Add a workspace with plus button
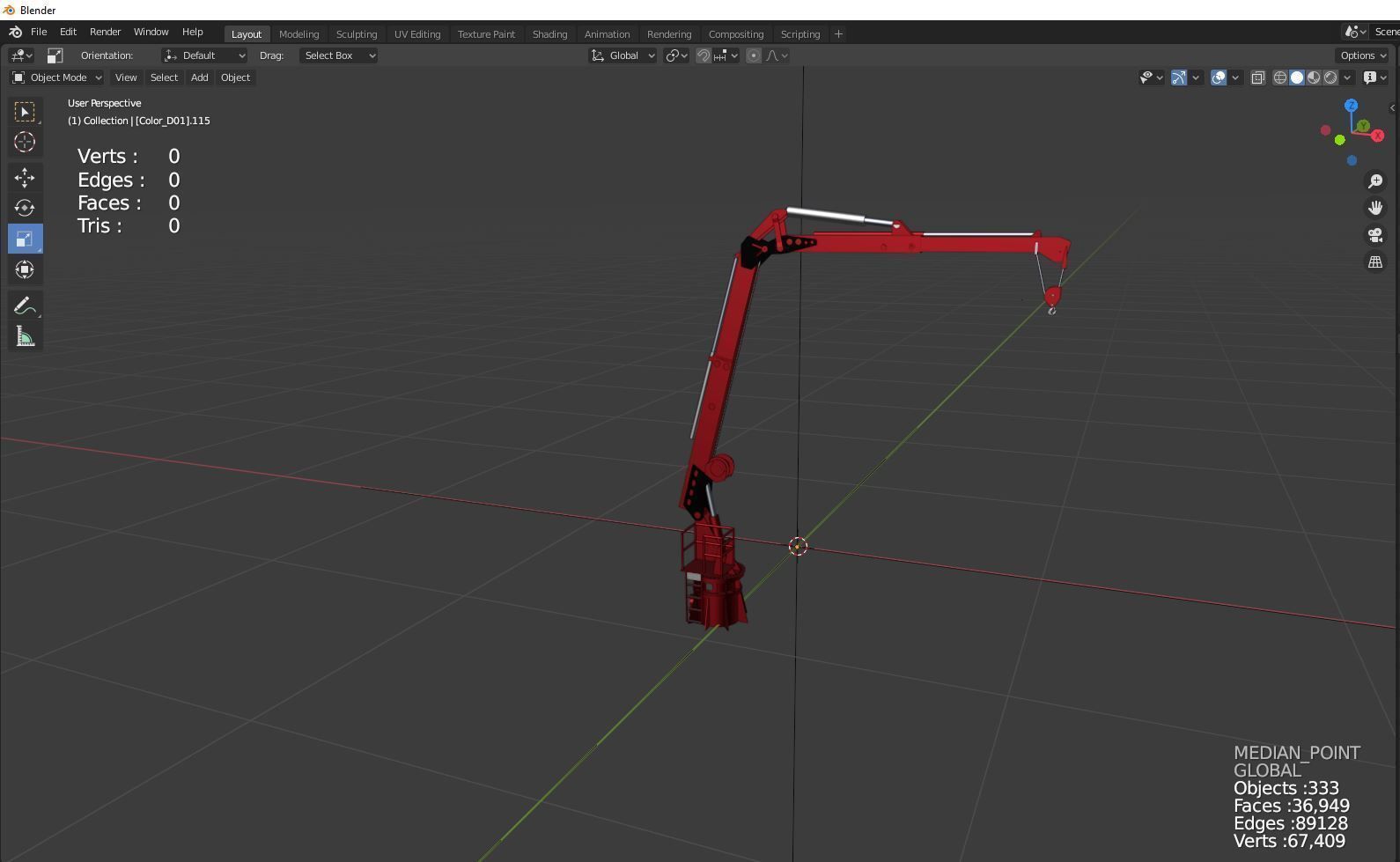 838,34
